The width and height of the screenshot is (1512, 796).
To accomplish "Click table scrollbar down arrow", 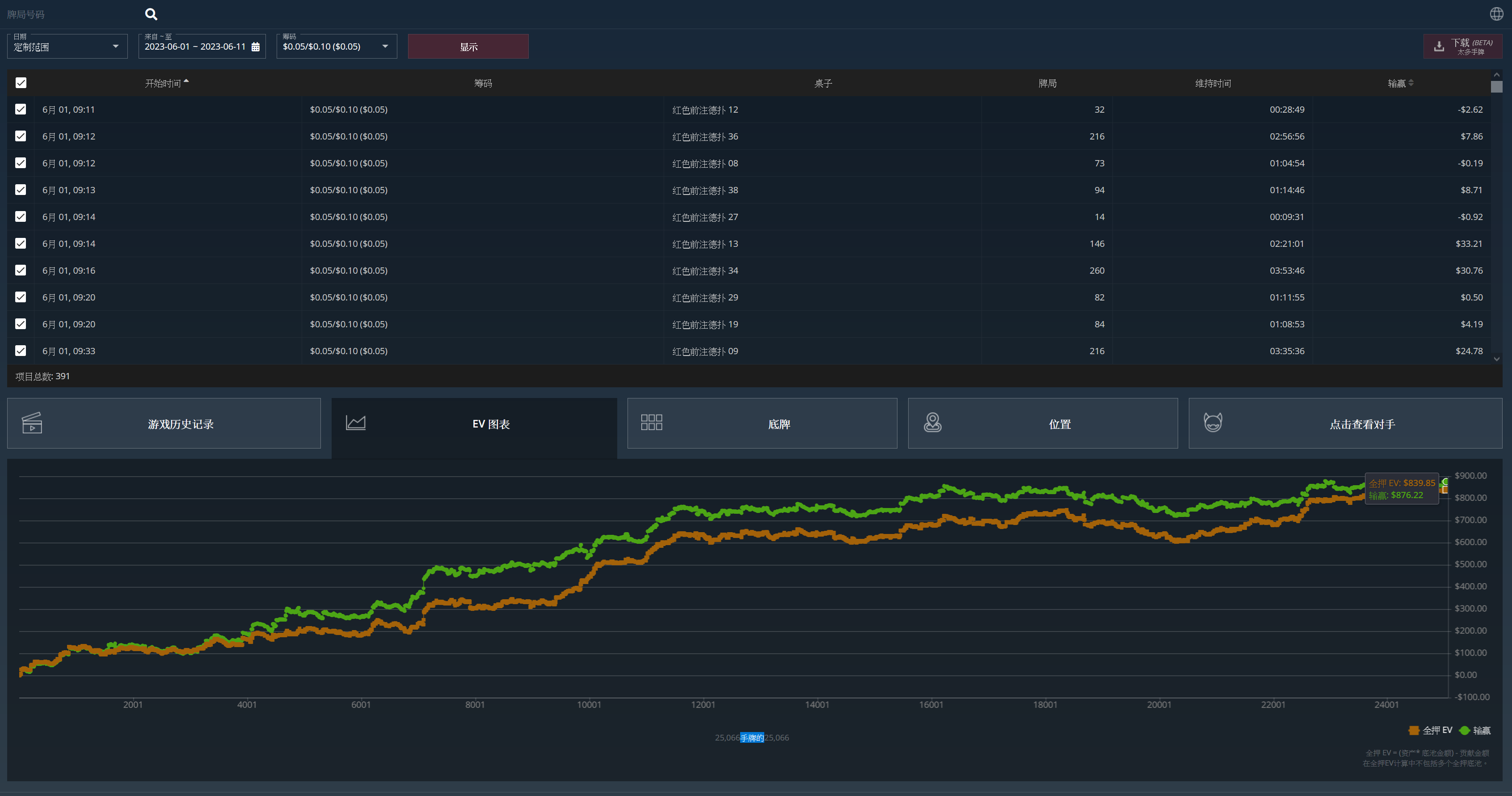I will coord(1497,359).
